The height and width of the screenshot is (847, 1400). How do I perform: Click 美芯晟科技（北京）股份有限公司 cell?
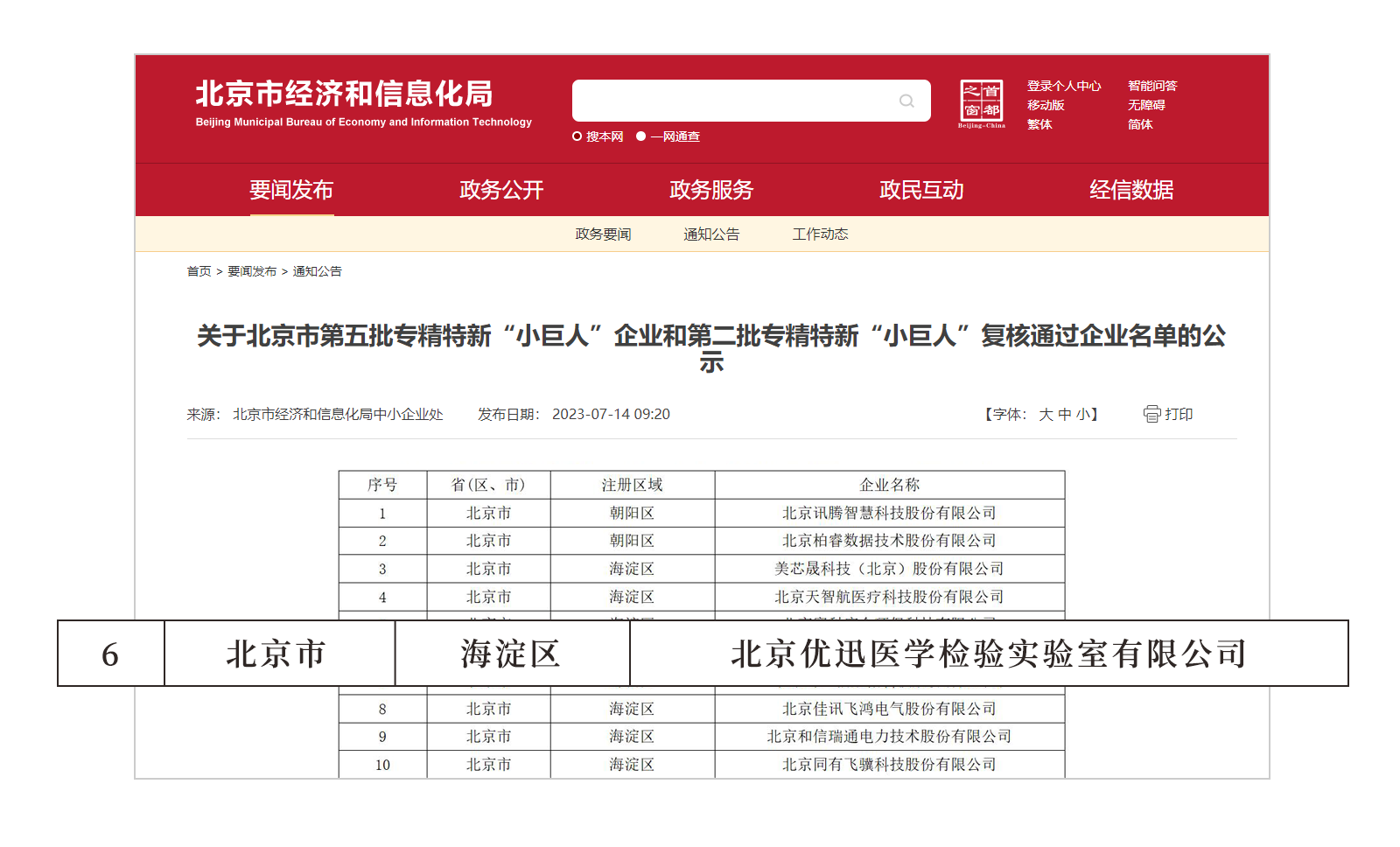pyautogui.click(x=890, y=569)
